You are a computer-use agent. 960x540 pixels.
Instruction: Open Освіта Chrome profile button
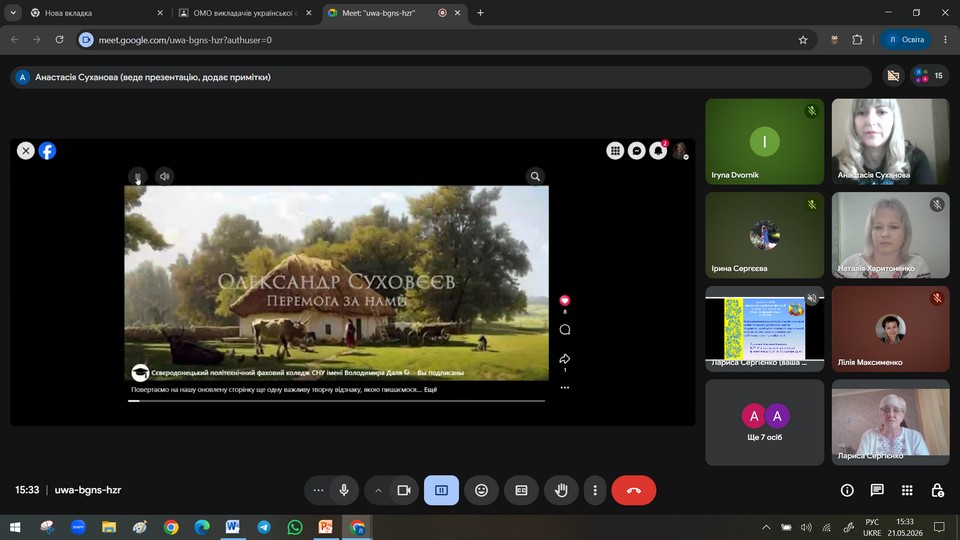906,40
